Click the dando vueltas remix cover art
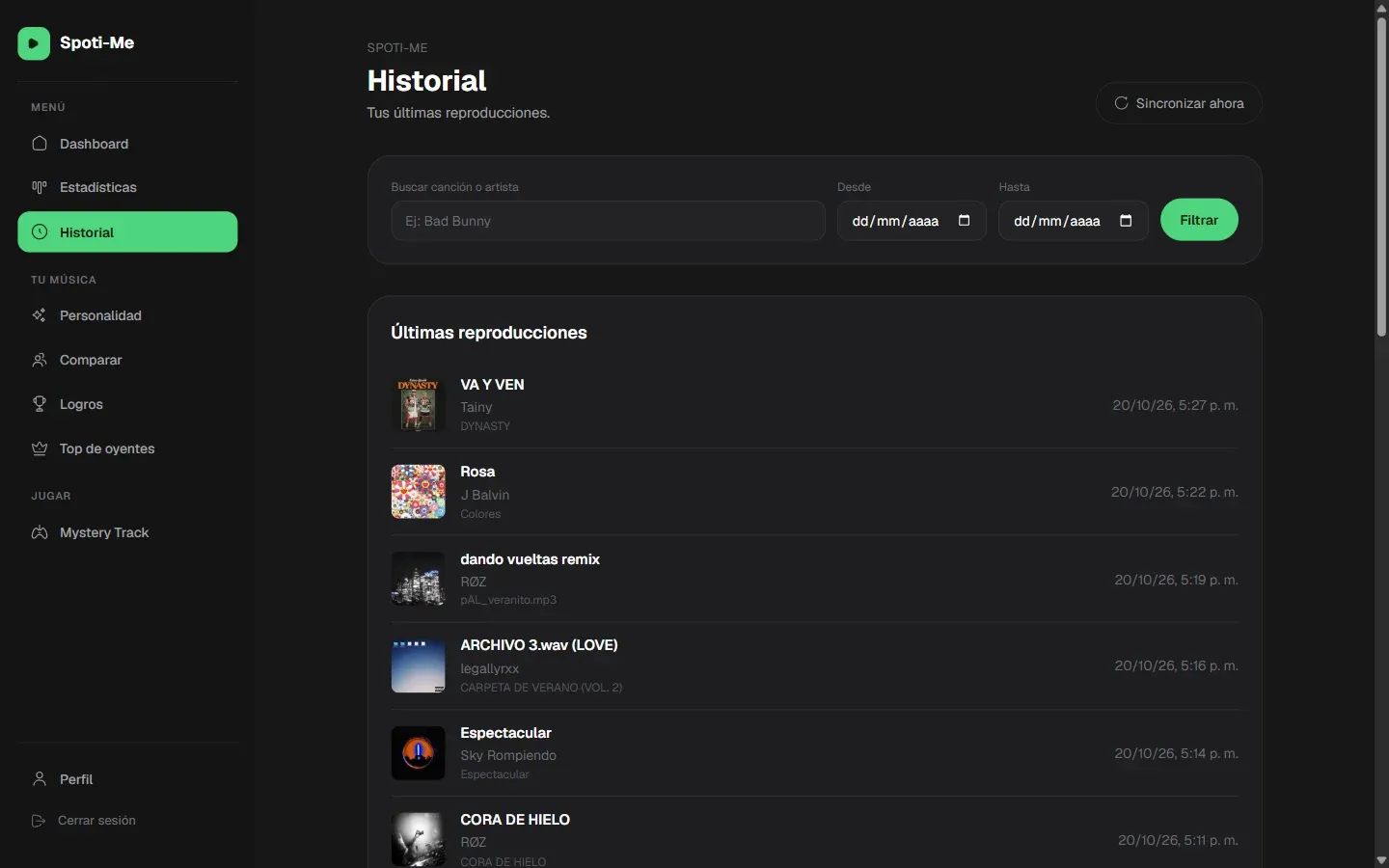Screen dimensions: 1389x868 coord(418,579)
